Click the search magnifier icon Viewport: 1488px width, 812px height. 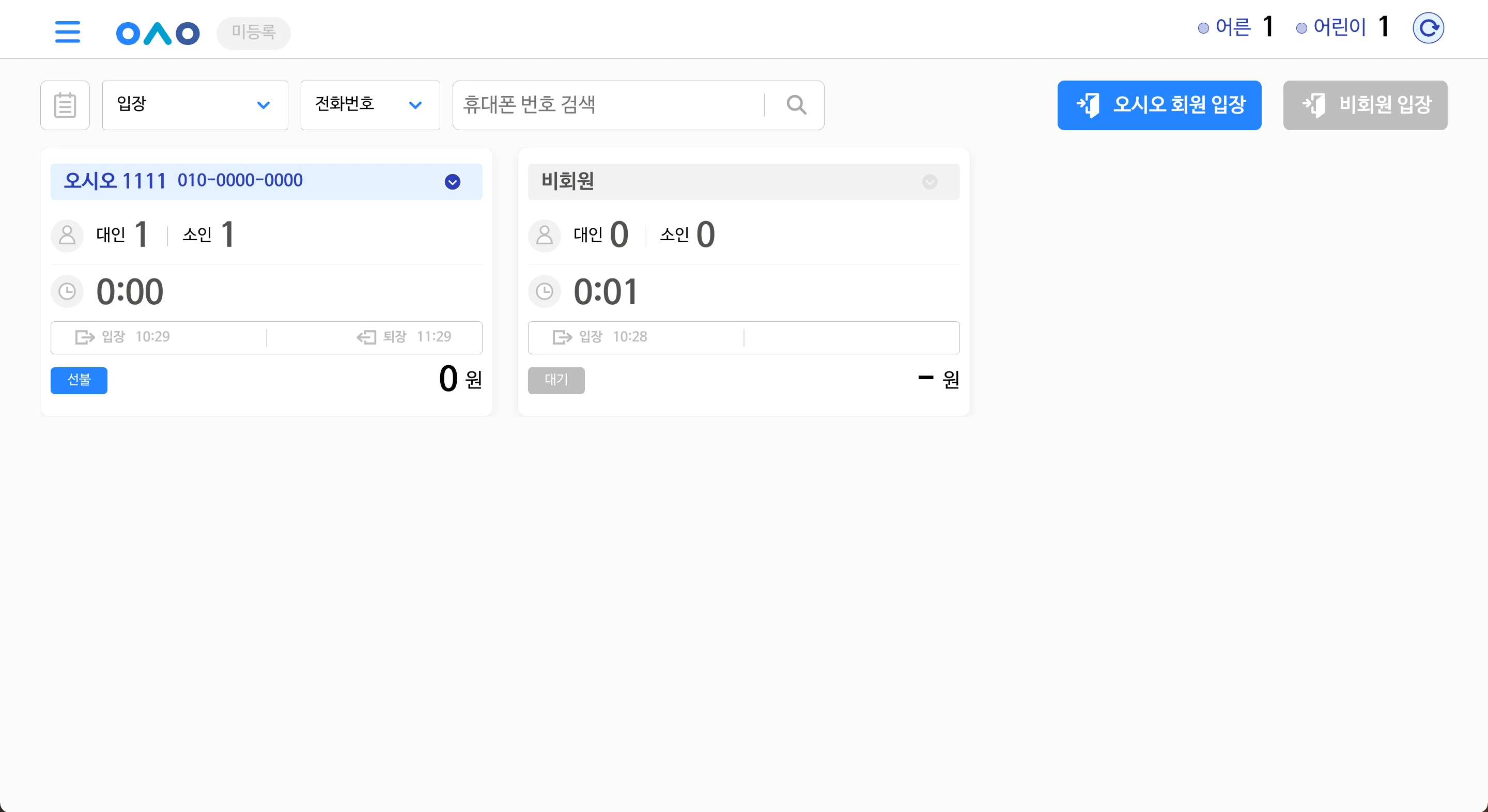pos(796,105)
